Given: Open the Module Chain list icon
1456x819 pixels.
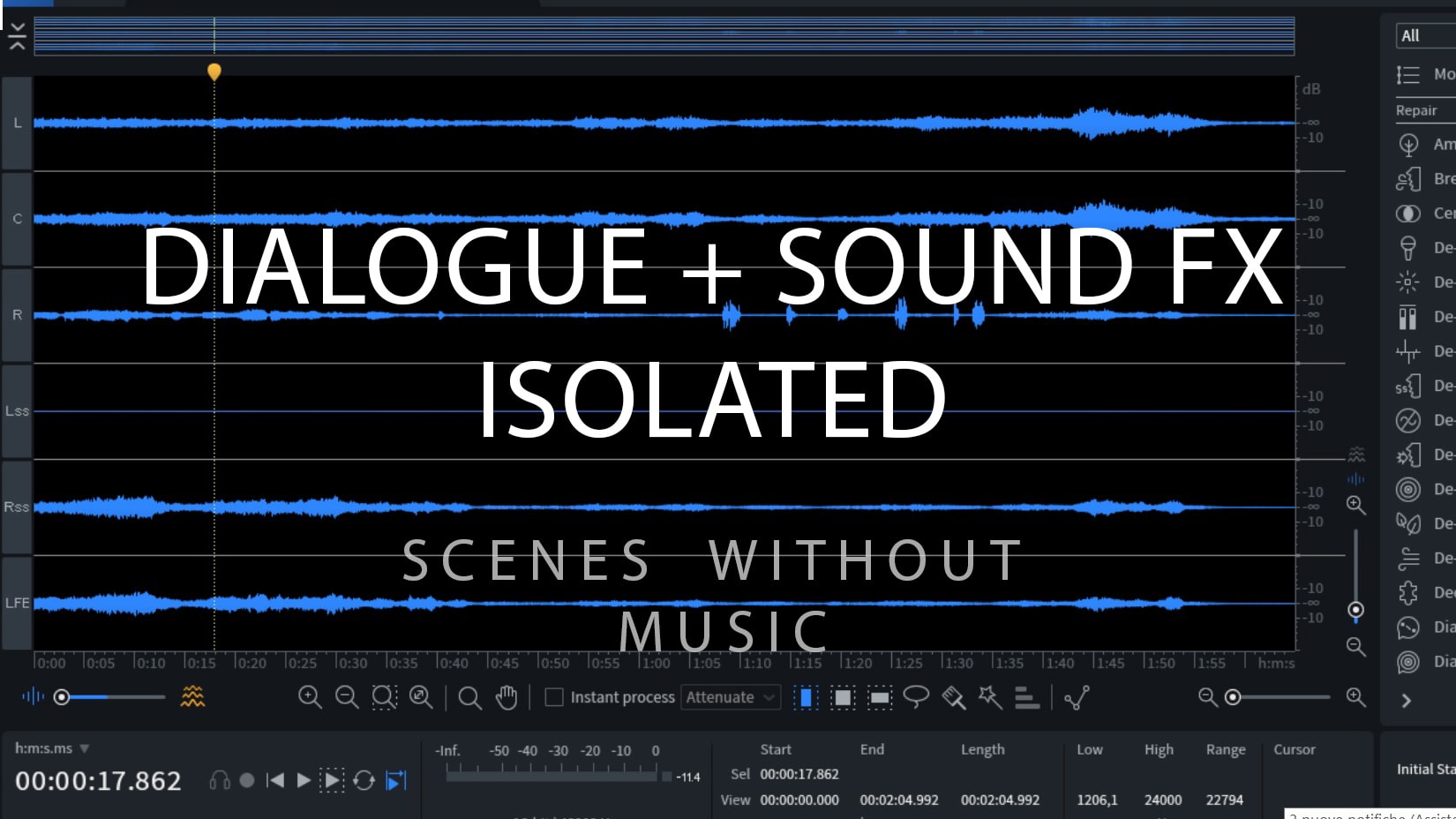Looking at the screenshot, I should [1408, 75].
